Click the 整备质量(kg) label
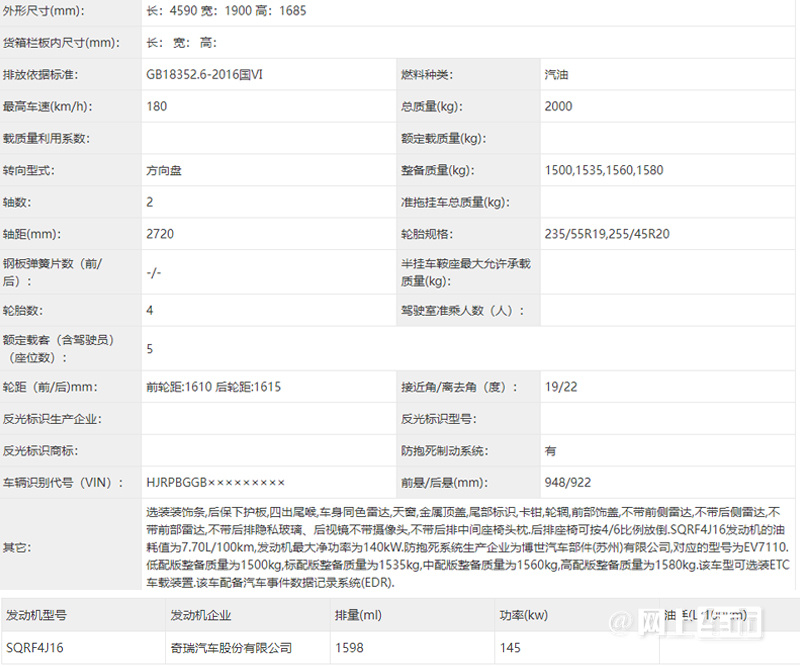The image size is (800, 667). [437, 170]
